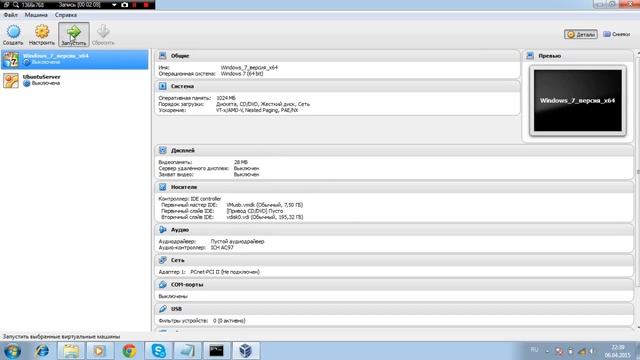Viewport: 640px width, 360px height.
Task: Switch to the Снимки snapshots button
Action: 616,34
